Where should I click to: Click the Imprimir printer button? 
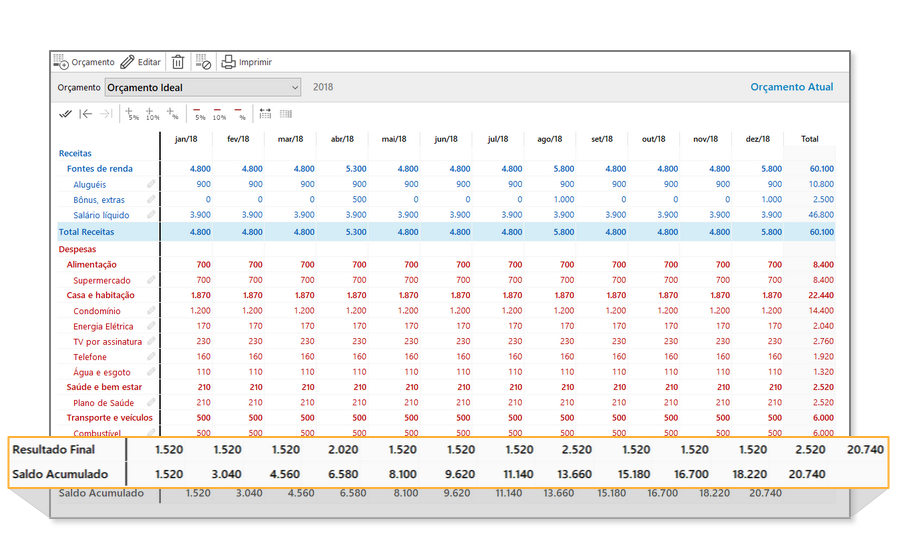(x=247, y=62)
